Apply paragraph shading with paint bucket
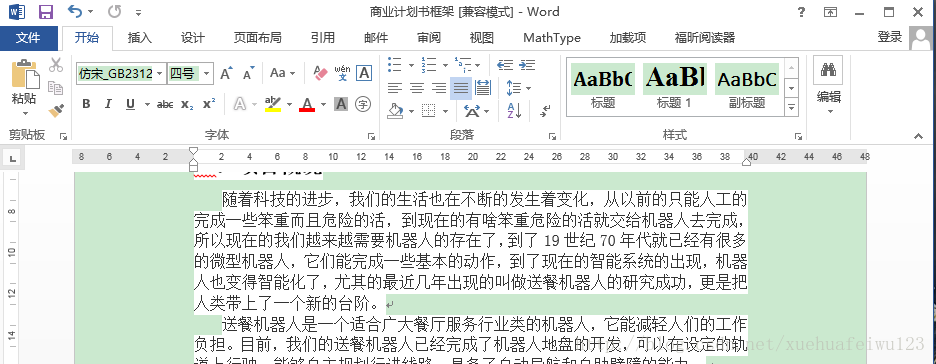 pyautogui.click(x=395, y=111)
